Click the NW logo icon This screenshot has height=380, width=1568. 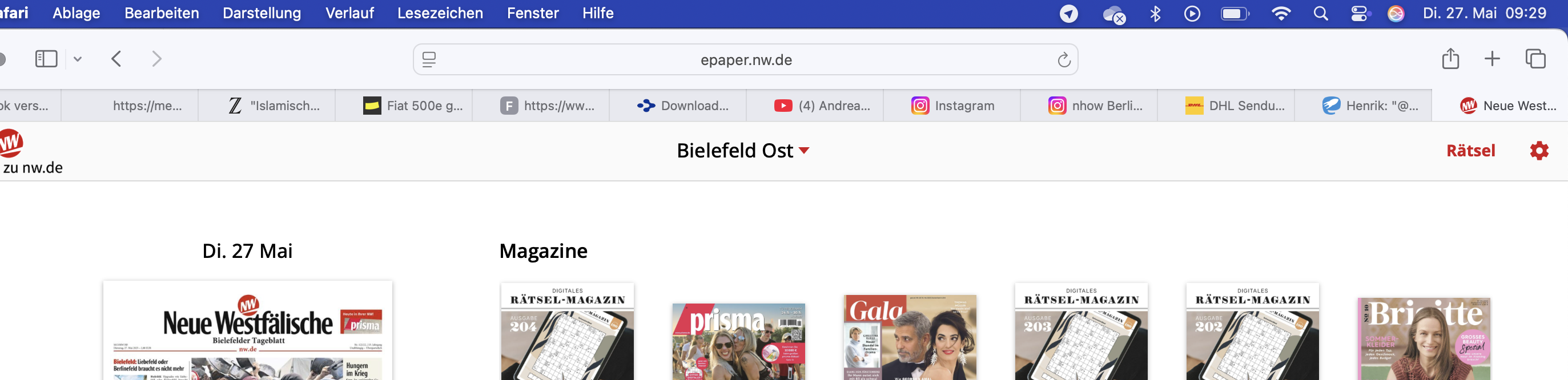click(x=10, y=143)
